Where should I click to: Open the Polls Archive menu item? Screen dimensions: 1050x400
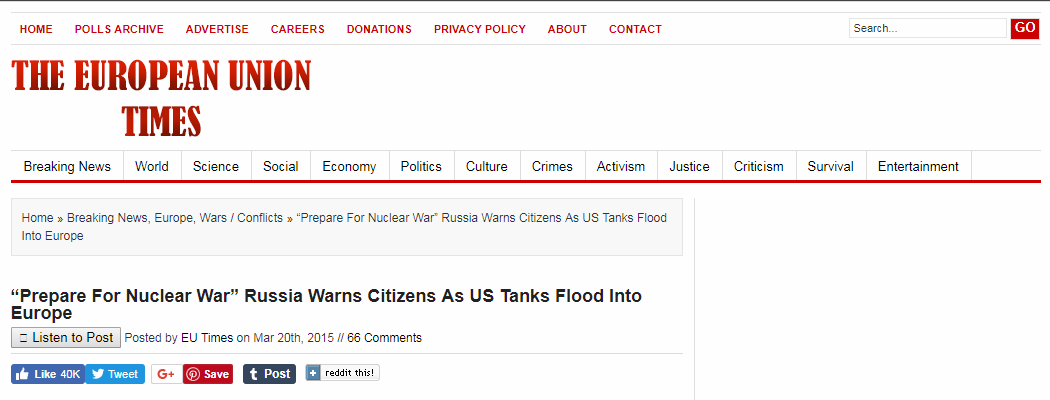point(119,29)
